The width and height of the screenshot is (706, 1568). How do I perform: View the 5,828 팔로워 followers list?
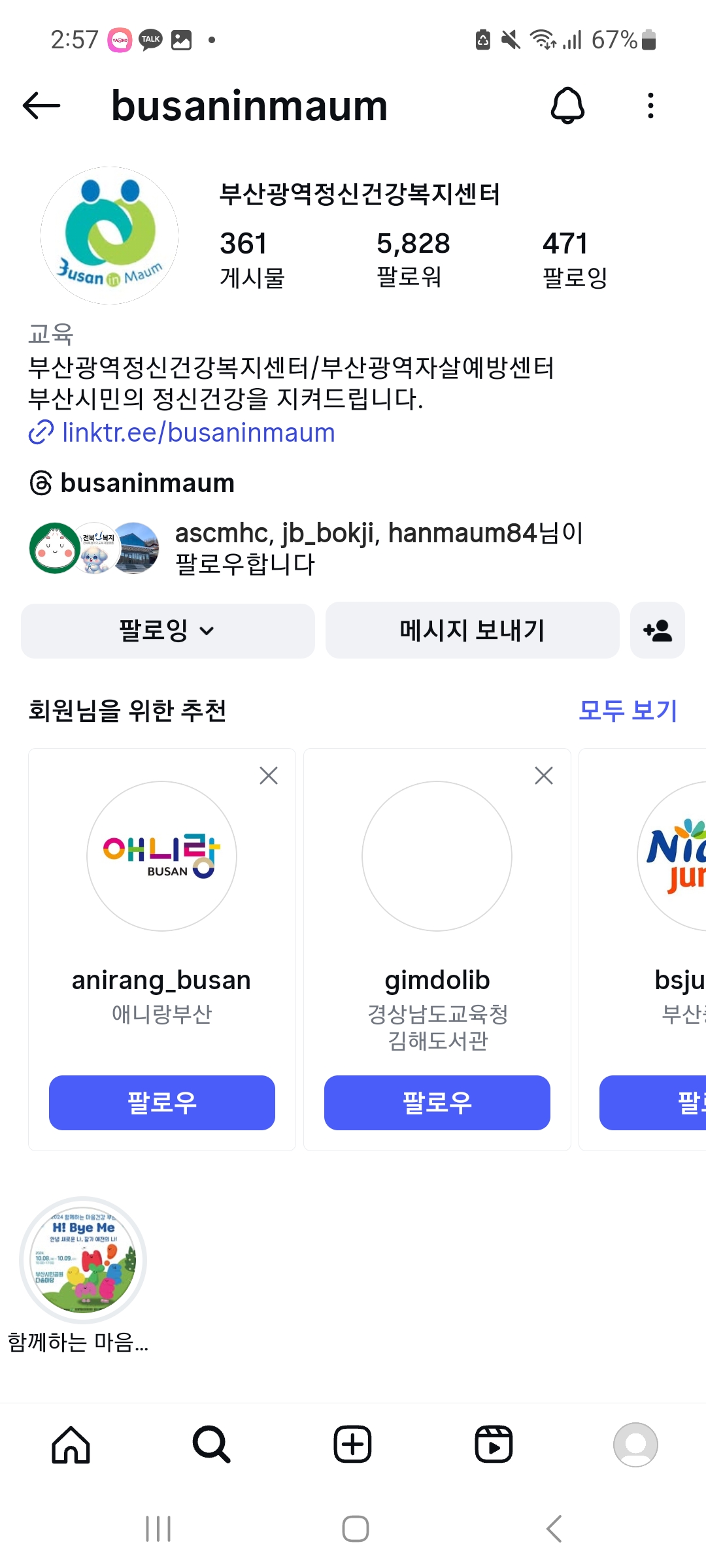(x=412, y=259)
